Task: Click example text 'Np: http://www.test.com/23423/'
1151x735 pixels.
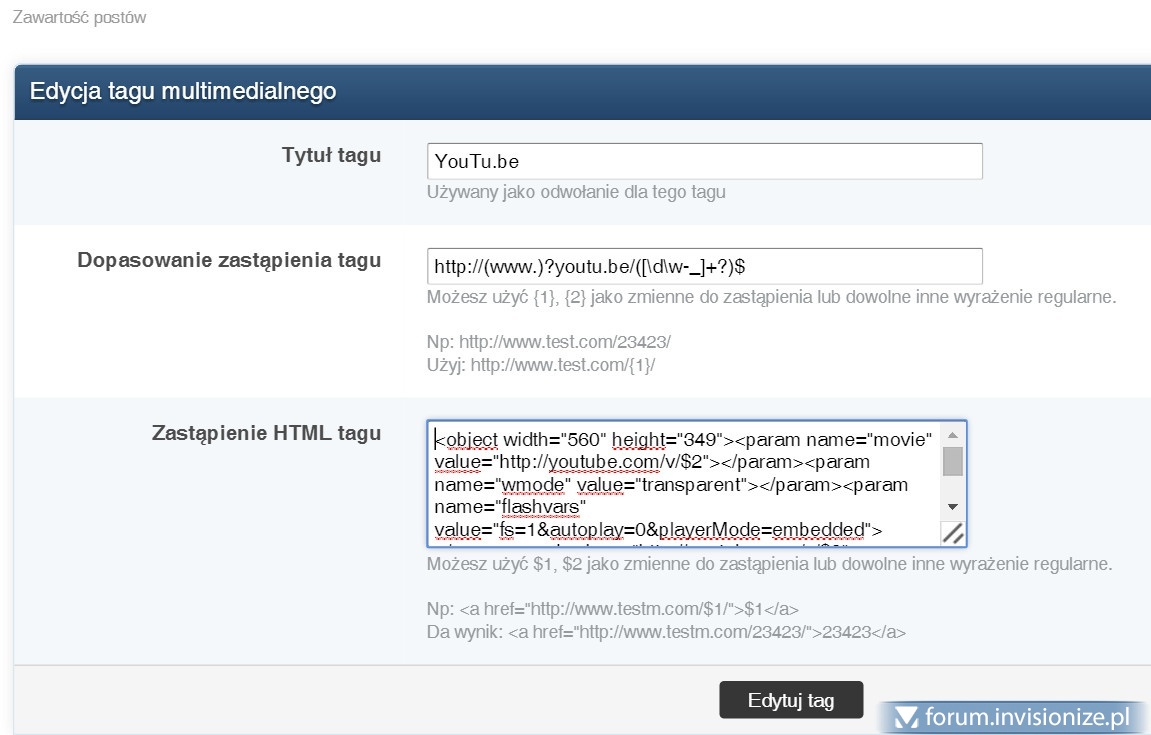Action: [x=548, y=341]
